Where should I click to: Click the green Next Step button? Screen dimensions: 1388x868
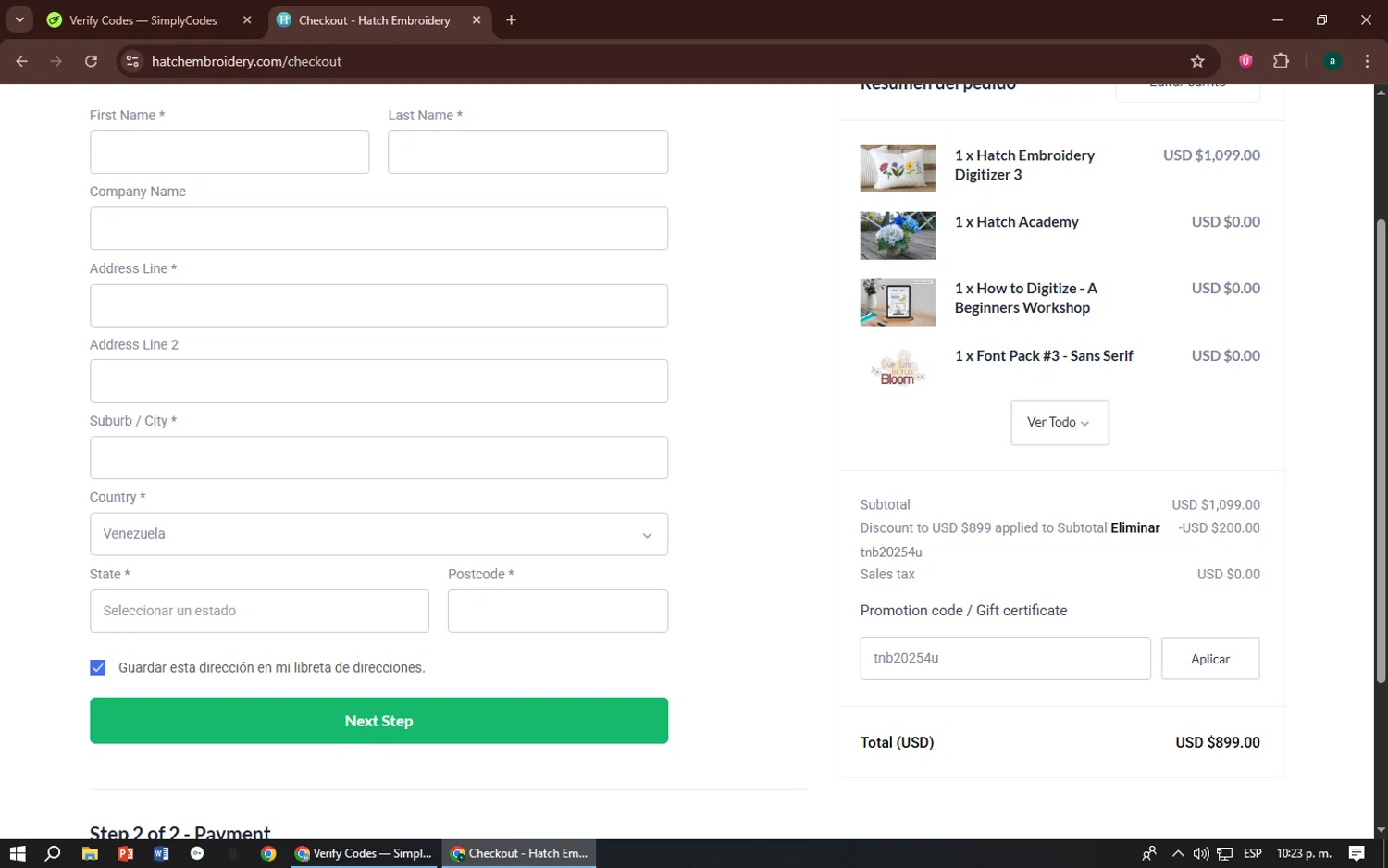pyautogui.click(x=378, y=720)
